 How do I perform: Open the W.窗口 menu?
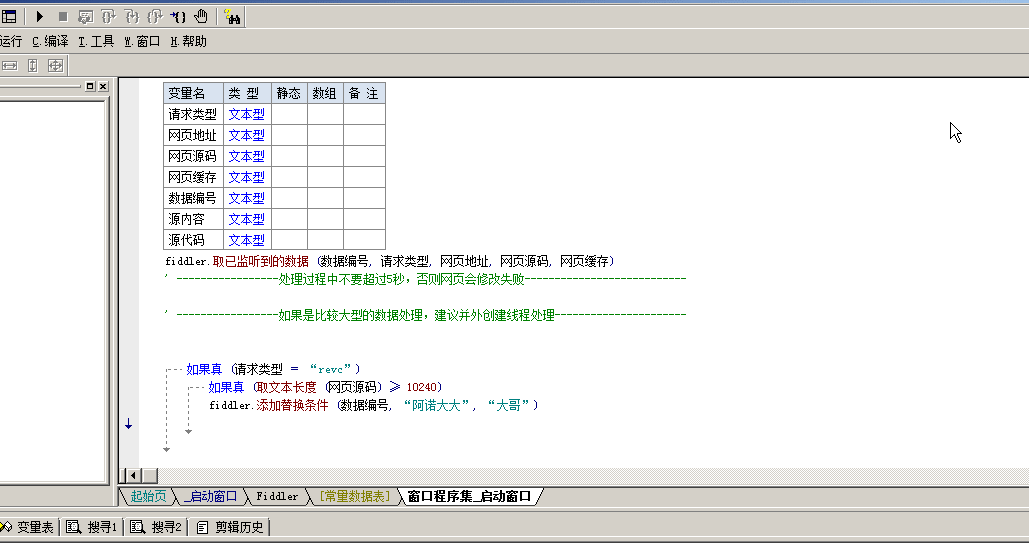coord(142,41)
